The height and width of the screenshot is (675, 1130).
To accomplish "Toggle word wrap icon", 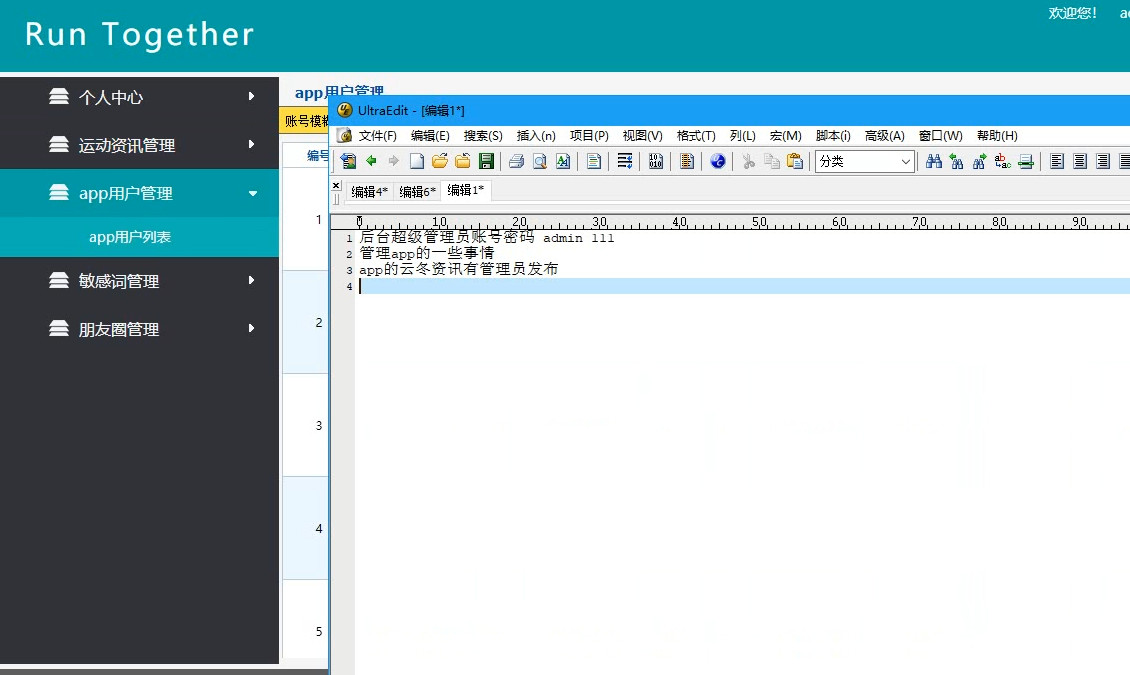I will pos(625,161).
